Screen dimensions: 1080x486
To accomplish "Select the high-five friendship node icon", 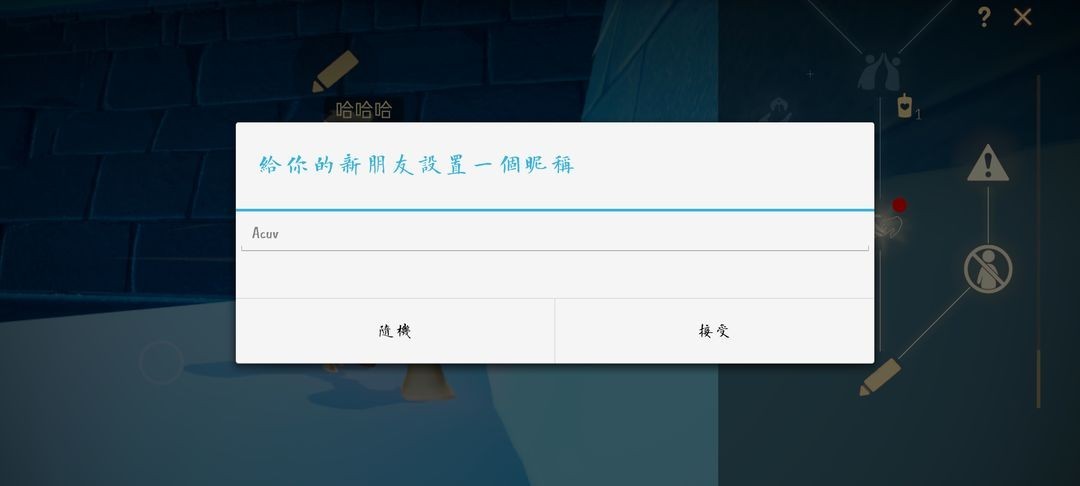I will (880, 72).
